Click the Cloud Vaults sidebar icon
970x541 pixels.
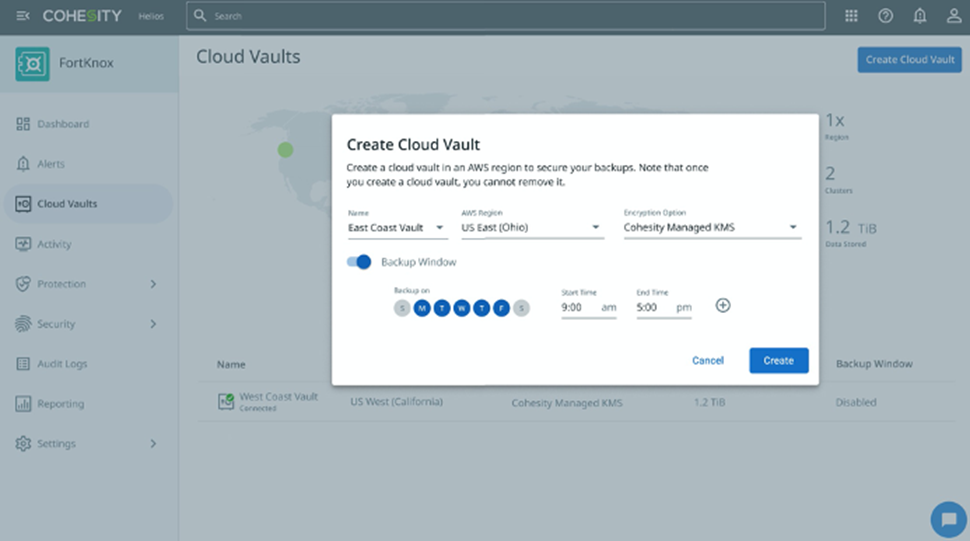coord(23,203)
